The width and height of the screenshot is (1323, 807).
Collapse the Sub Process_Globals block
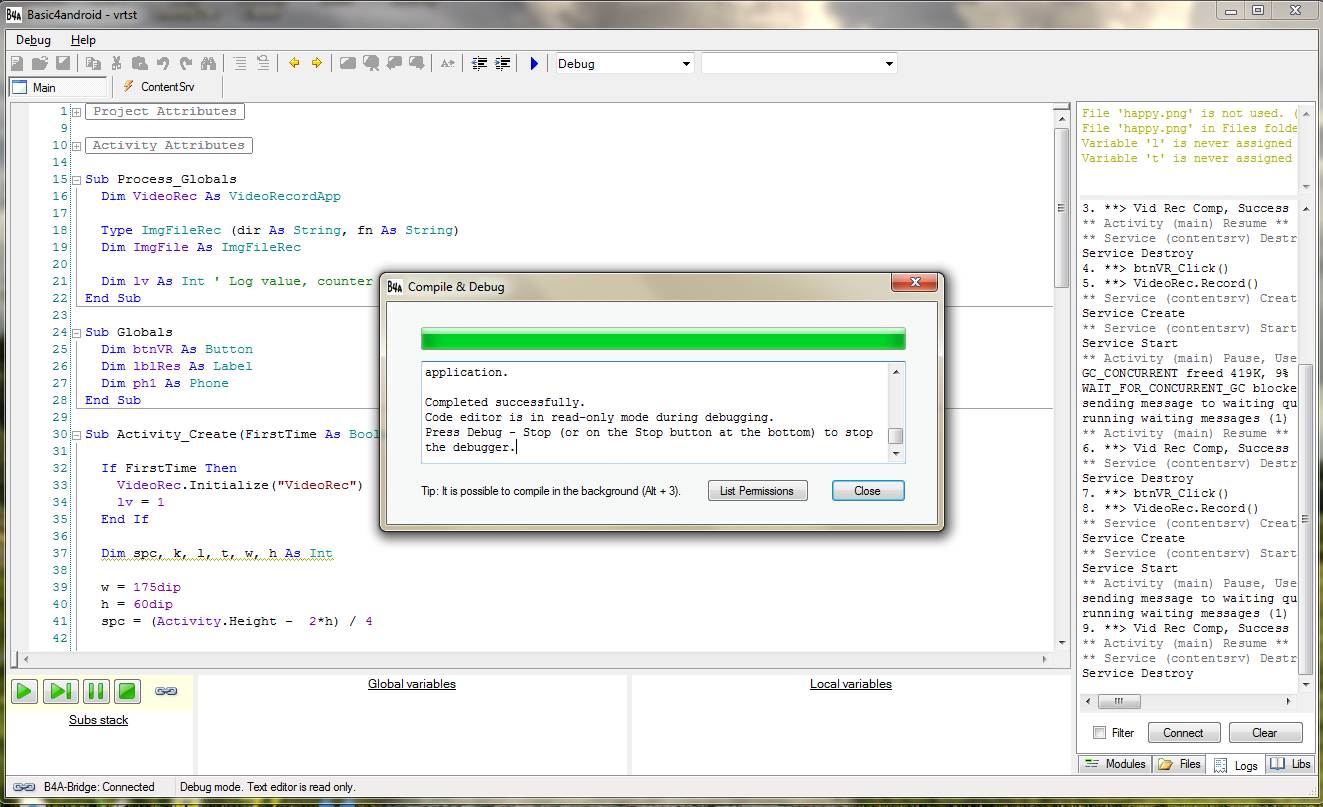76,180
